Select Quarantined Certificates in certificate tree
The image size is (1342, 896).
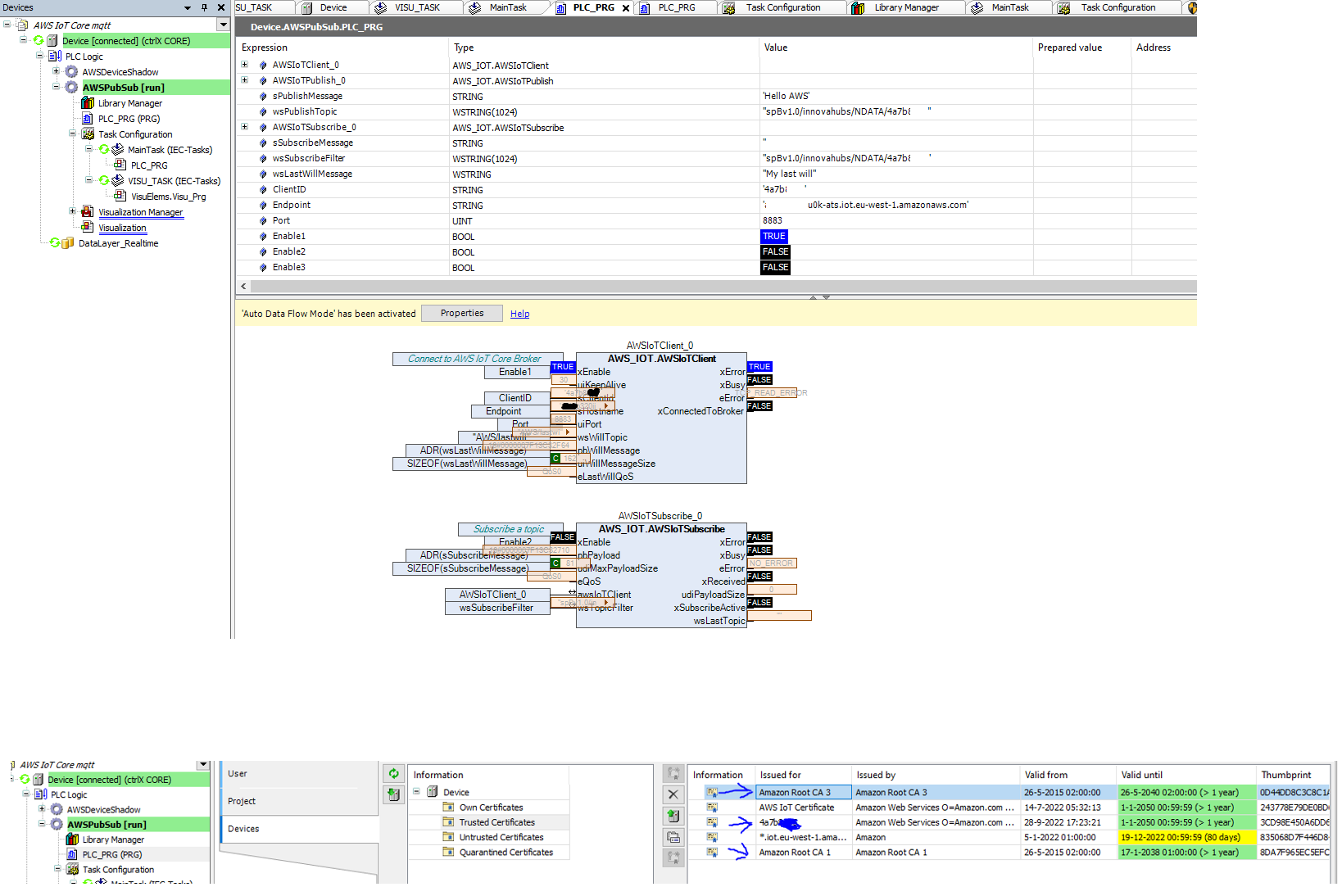(x=506, y=853)
